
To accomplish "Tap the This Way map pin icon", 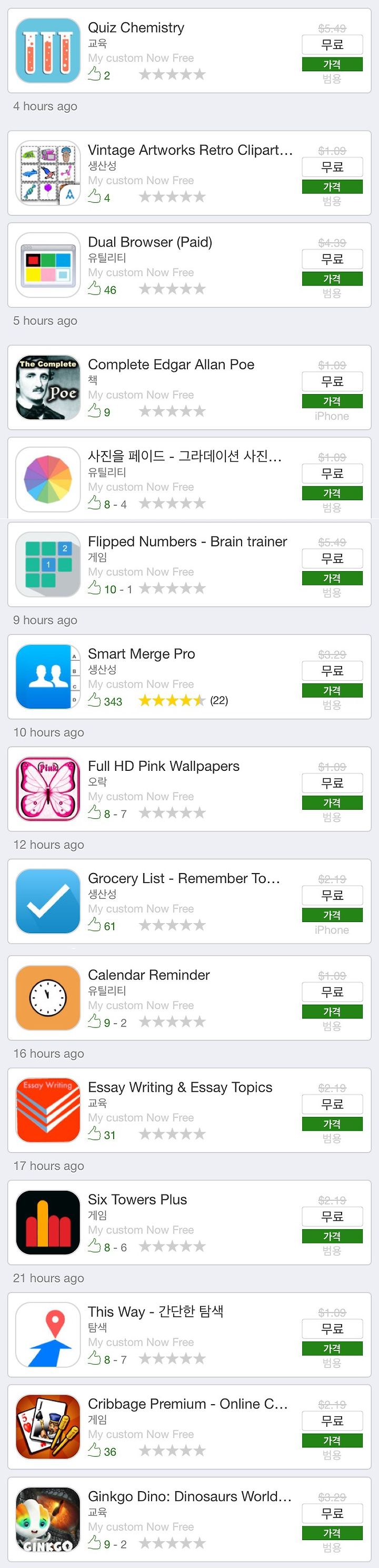I will coord(47,1334).
